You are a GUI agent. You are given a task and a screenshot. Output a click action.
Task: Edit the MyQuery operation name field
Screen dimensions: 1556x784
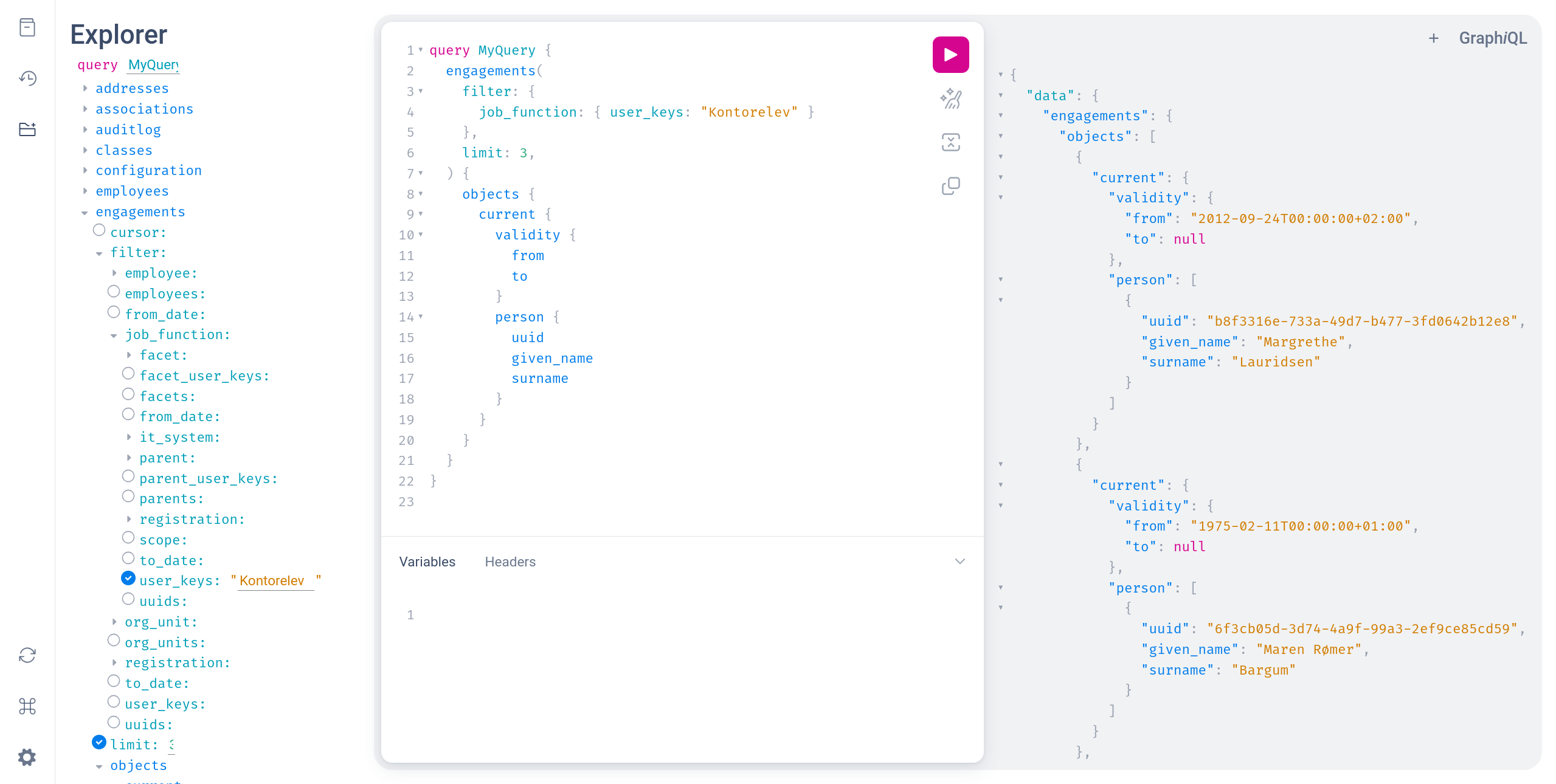154,65
